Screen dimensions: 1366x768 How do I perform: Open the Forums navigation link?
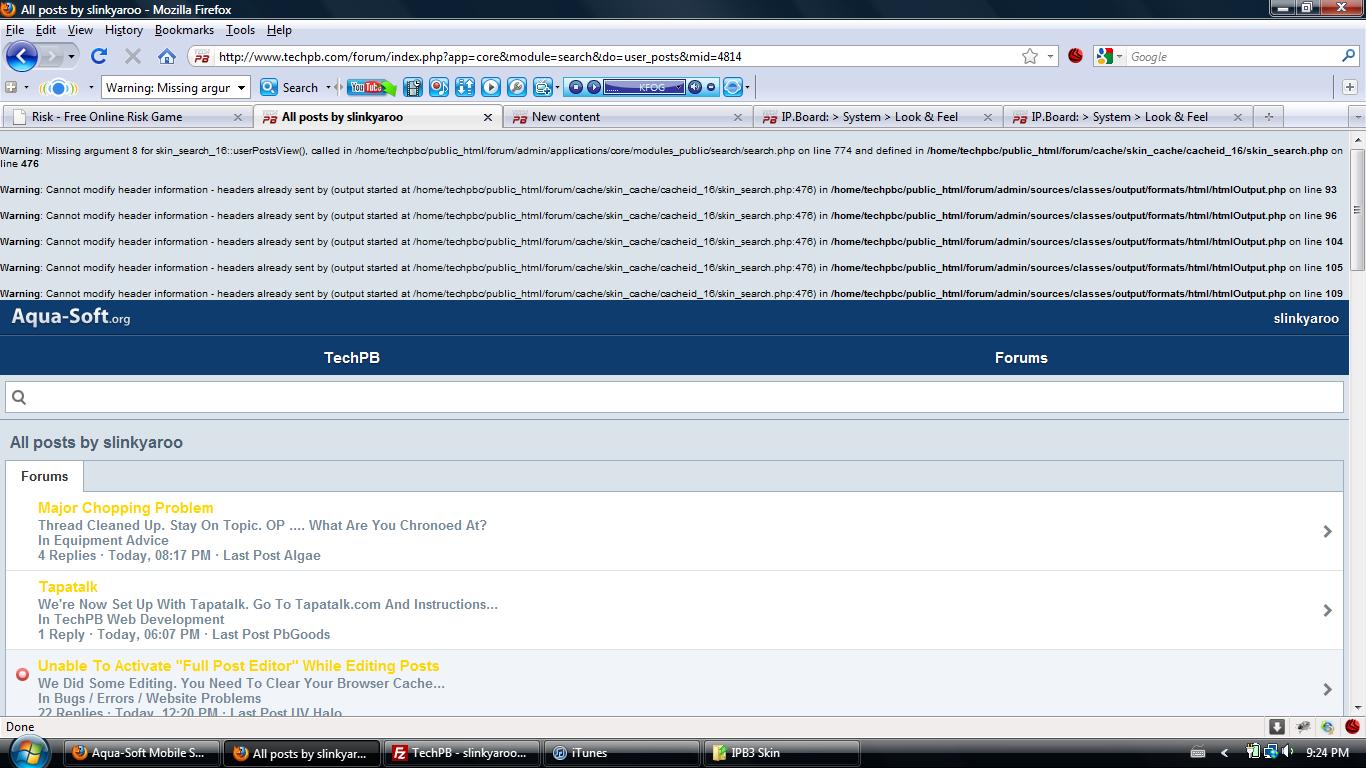1021,358
